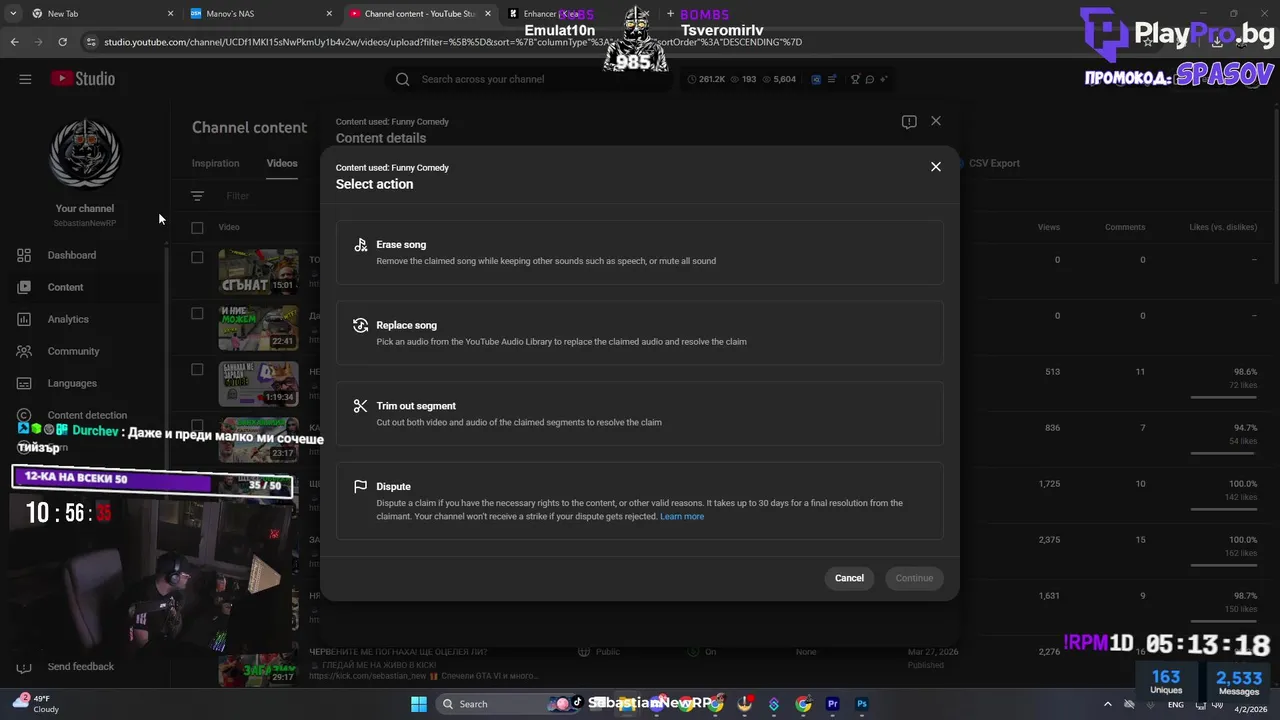This screenshot has height=720, width=1280.
Task: Open Premiere Pro from the taskbar
Action: tap(832, 704)
